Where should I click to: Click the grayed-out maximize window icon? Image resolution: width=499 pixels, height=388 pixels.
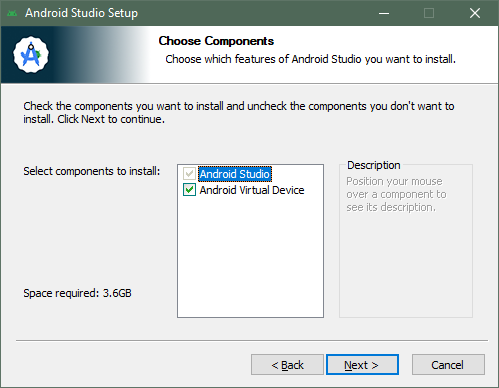pos(429,13)
